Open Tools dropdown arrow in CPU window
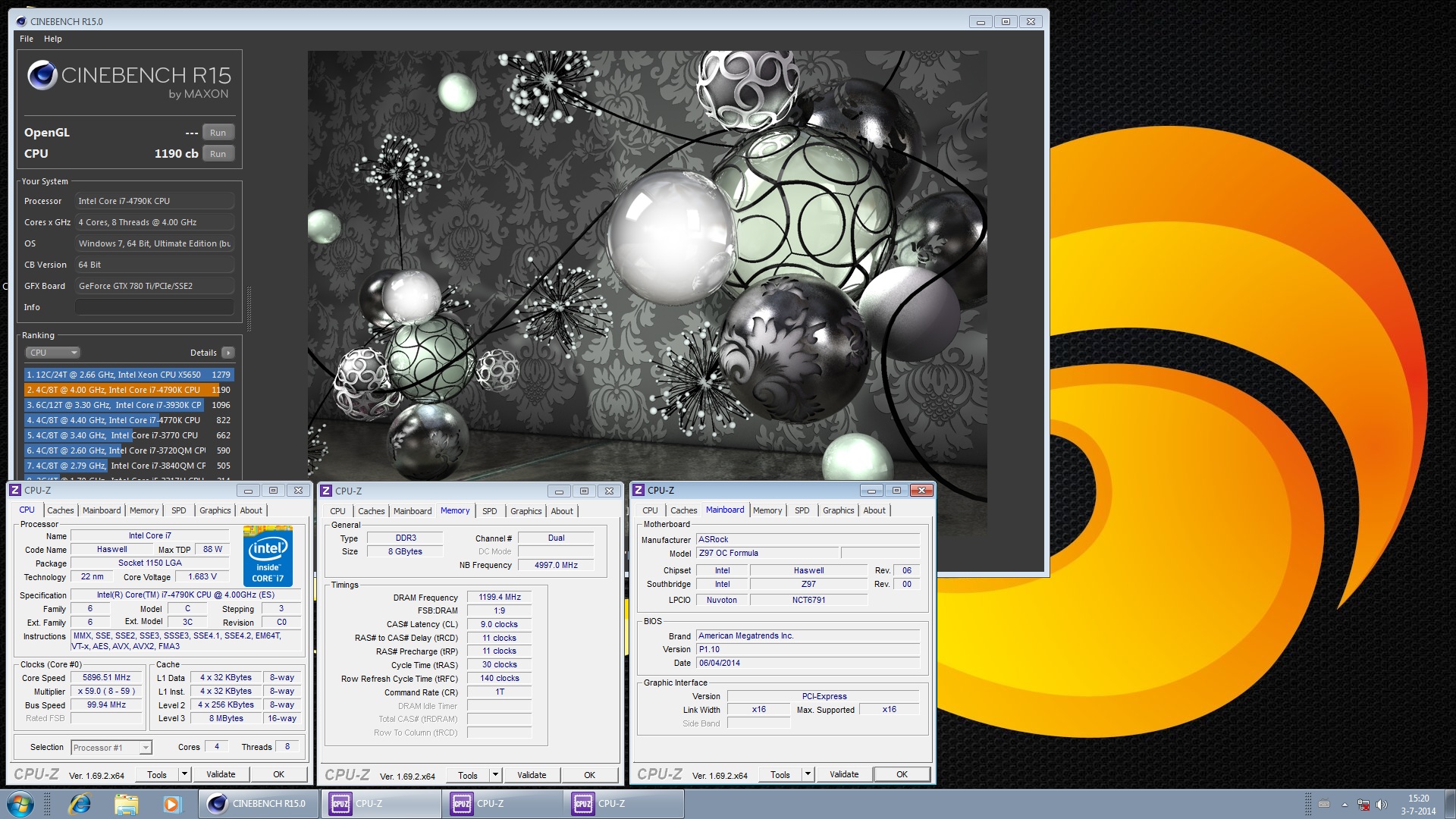This screenshot has height=819, width=1456. pyautogui.click(x=184, y=774)
